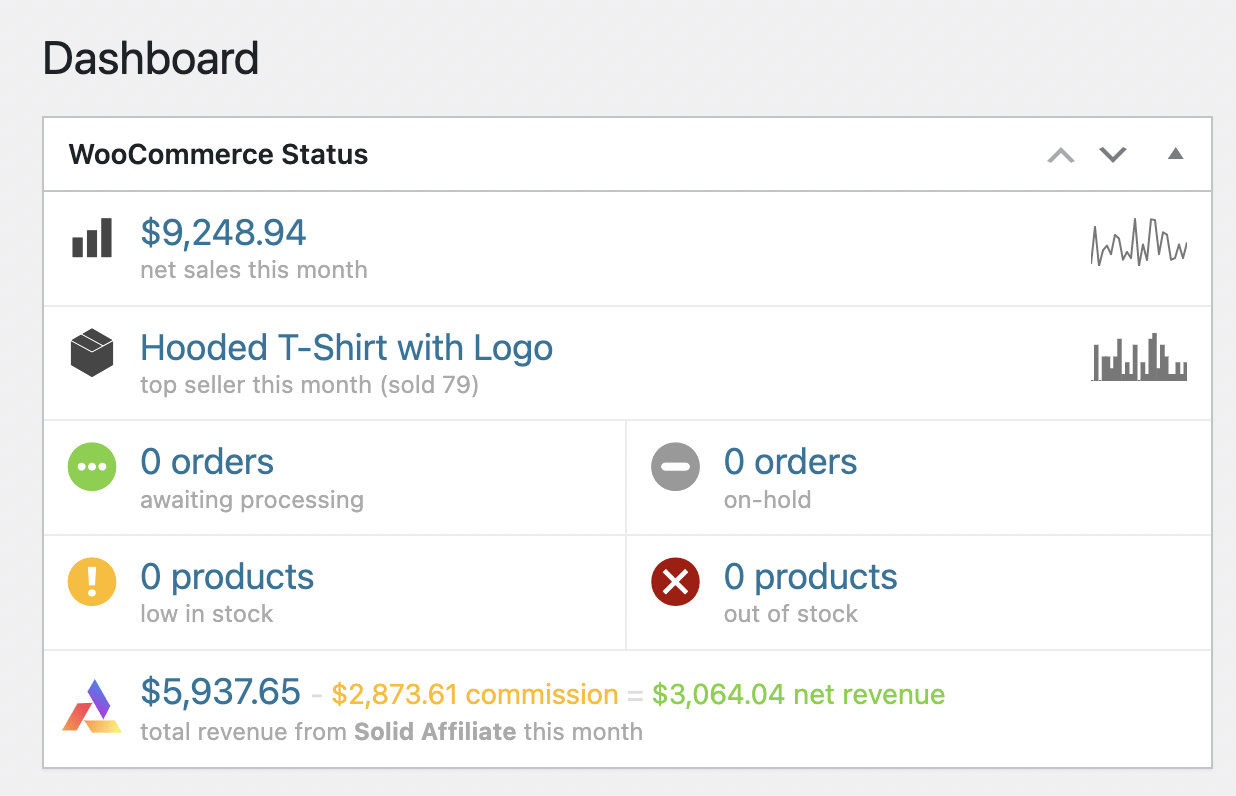Image resolution: width=1236 pixels, height=796 pixels.
Task: Click the green awaiting processing orders icon
Action: tap(93, 466)
